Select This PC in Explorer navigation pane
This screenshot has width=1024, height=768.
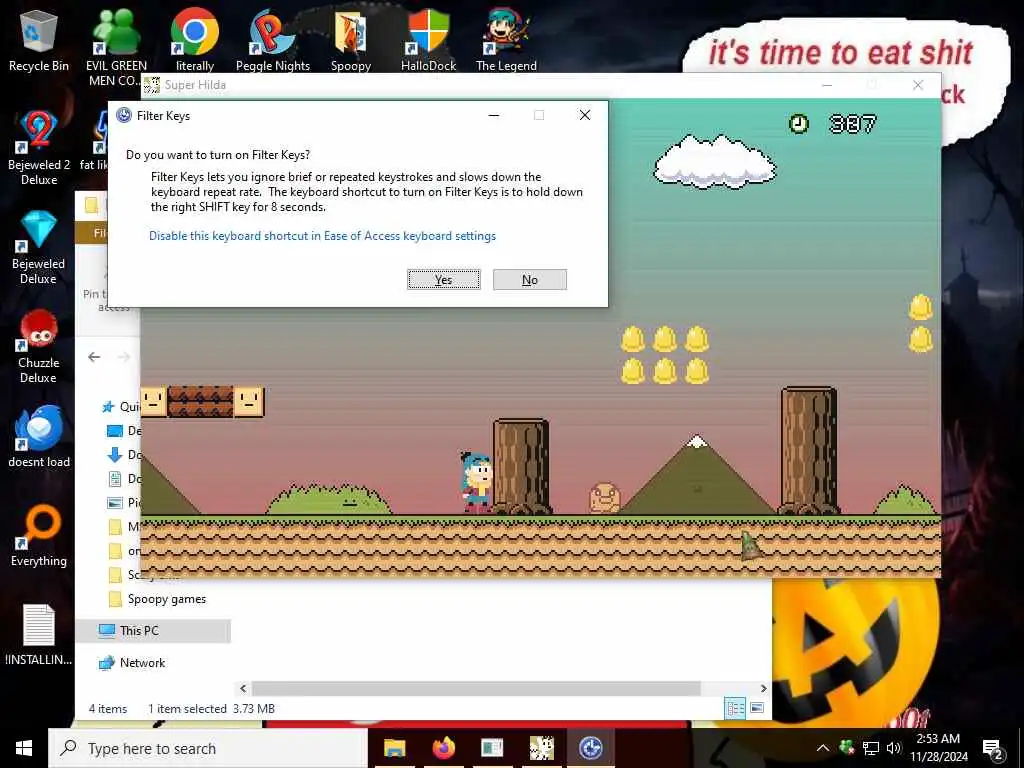[153, 631]
